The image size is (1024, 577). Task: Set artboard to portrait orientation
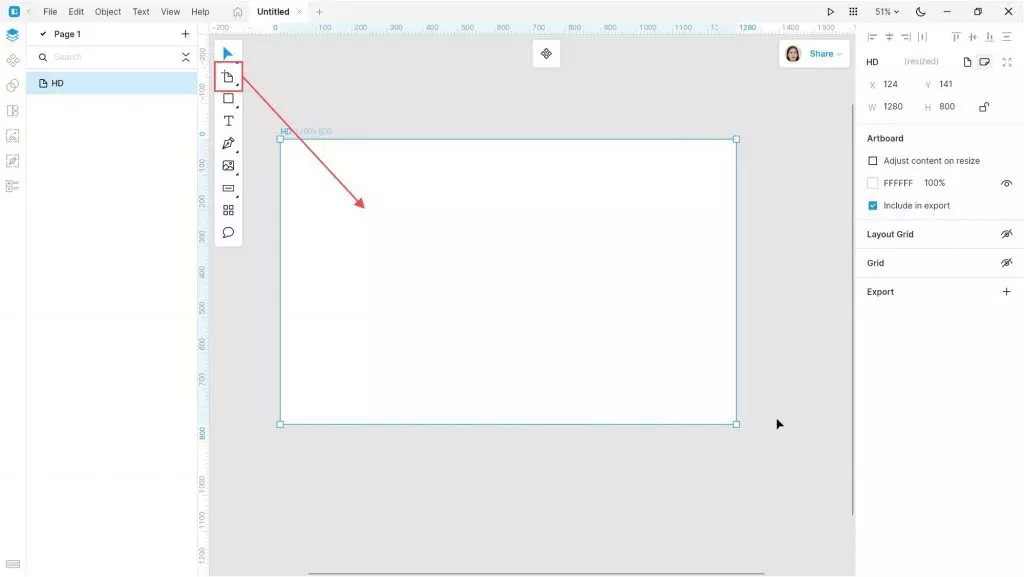tap(967, 62)
